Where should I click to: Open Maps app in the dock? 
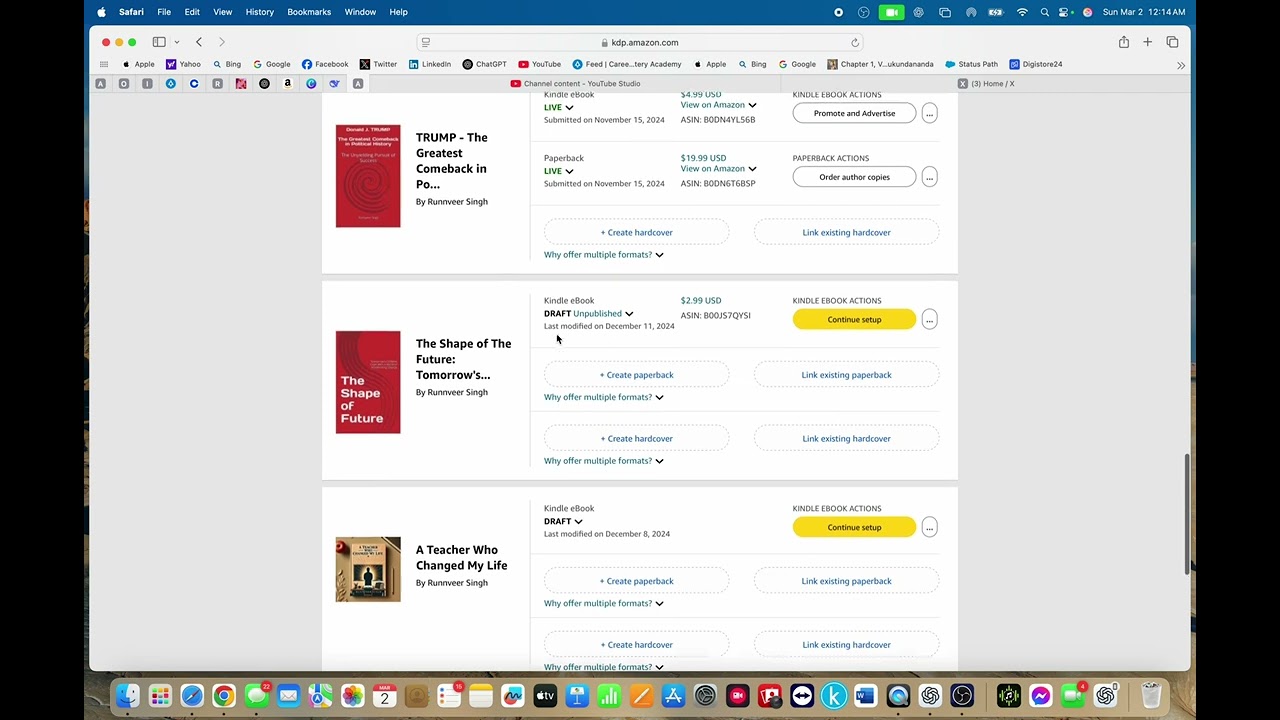320,696
